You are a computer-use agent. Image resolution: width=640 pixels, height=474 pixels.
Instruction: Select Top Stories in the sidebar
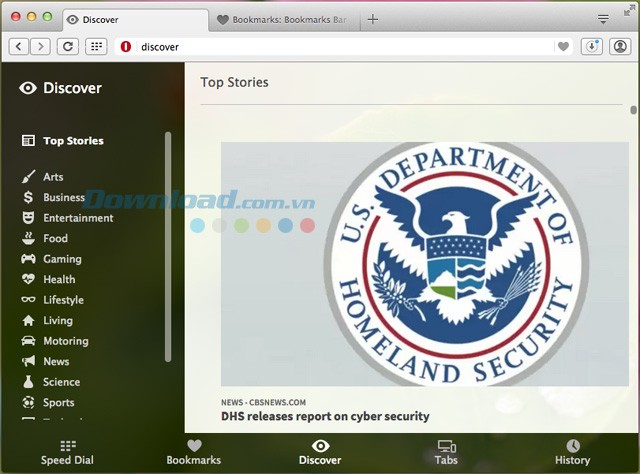(72, 141)
